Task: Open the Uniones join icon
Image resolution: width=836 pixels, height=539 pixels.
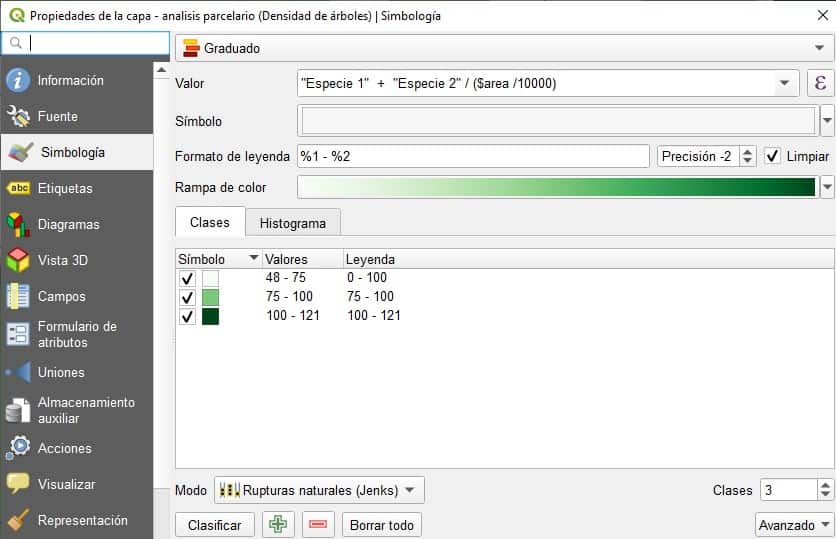Action: pos(18,372)
